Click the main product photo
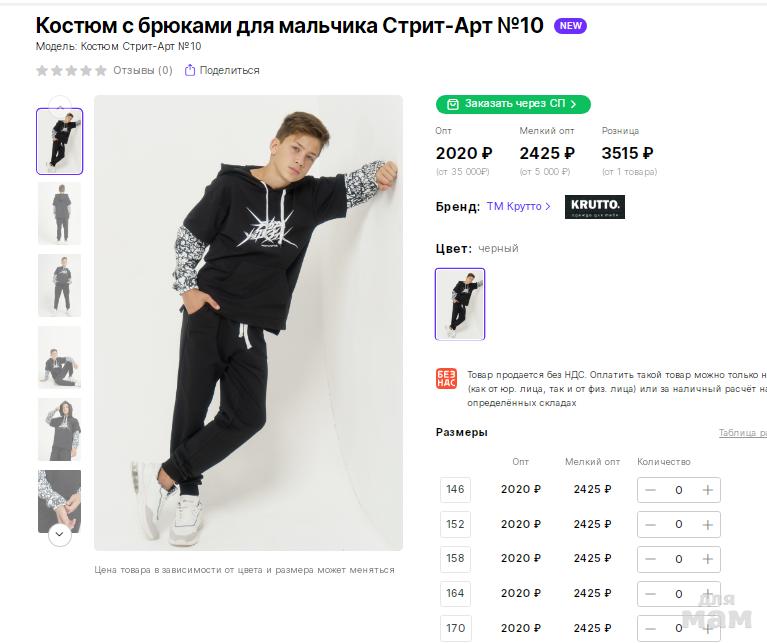The height and width of the screenshot is (643, 767). point(248,322)
